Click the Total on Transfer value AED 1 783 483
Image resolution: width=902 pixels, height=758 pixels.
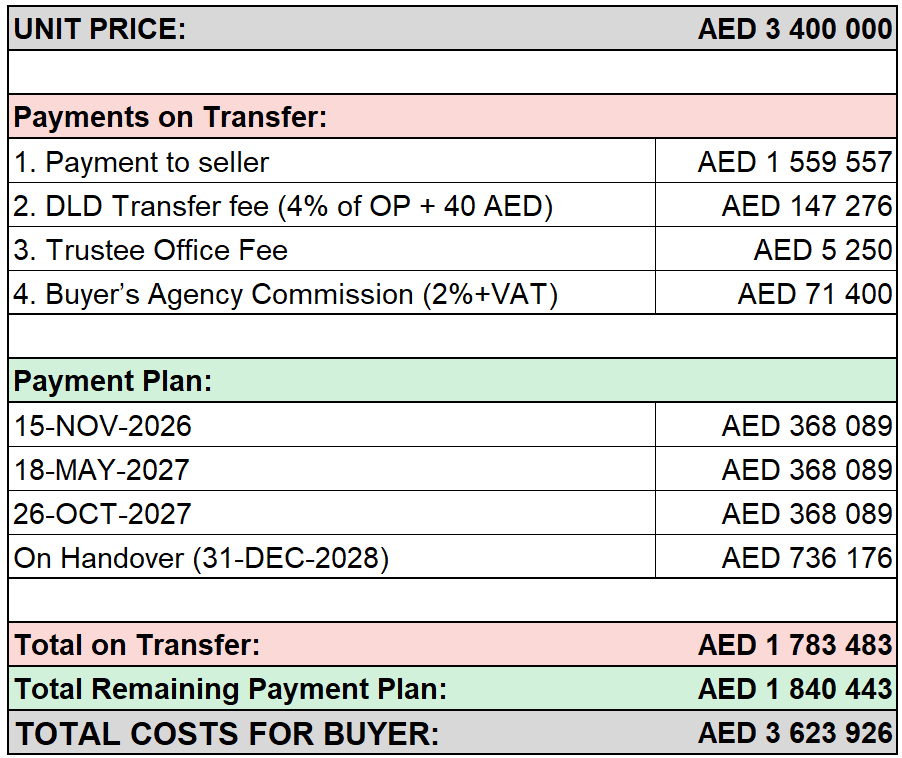[x=794, y=645]
